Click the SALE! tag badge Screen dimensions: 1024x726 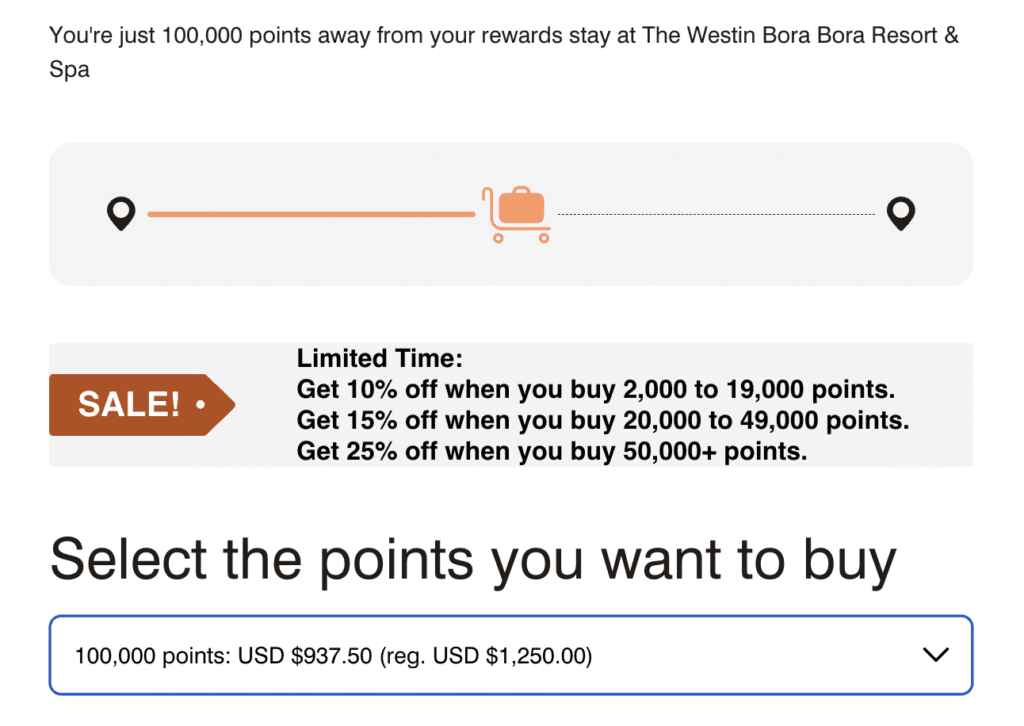pos(140,405)
